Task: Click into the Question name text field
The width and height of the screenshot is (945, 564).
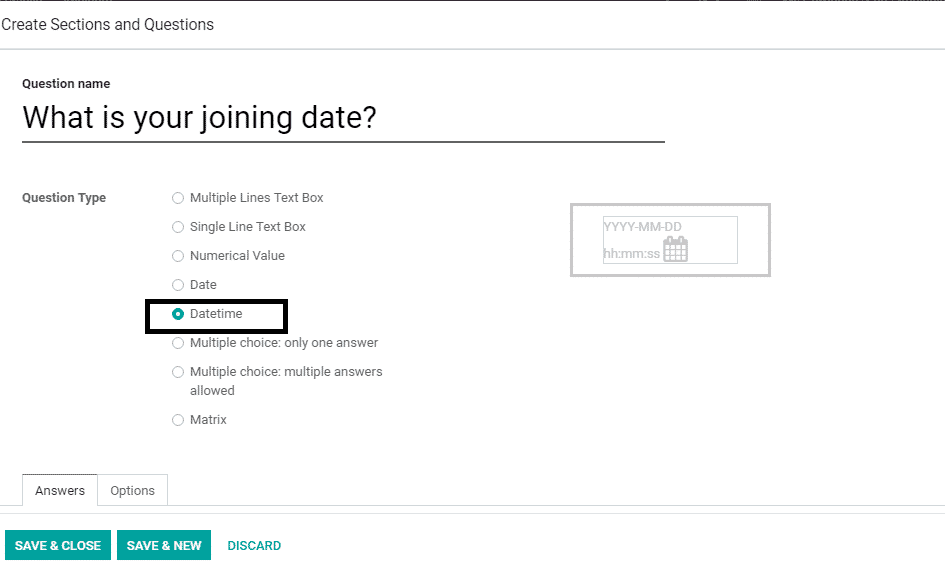Action: [x=342, y=118]
